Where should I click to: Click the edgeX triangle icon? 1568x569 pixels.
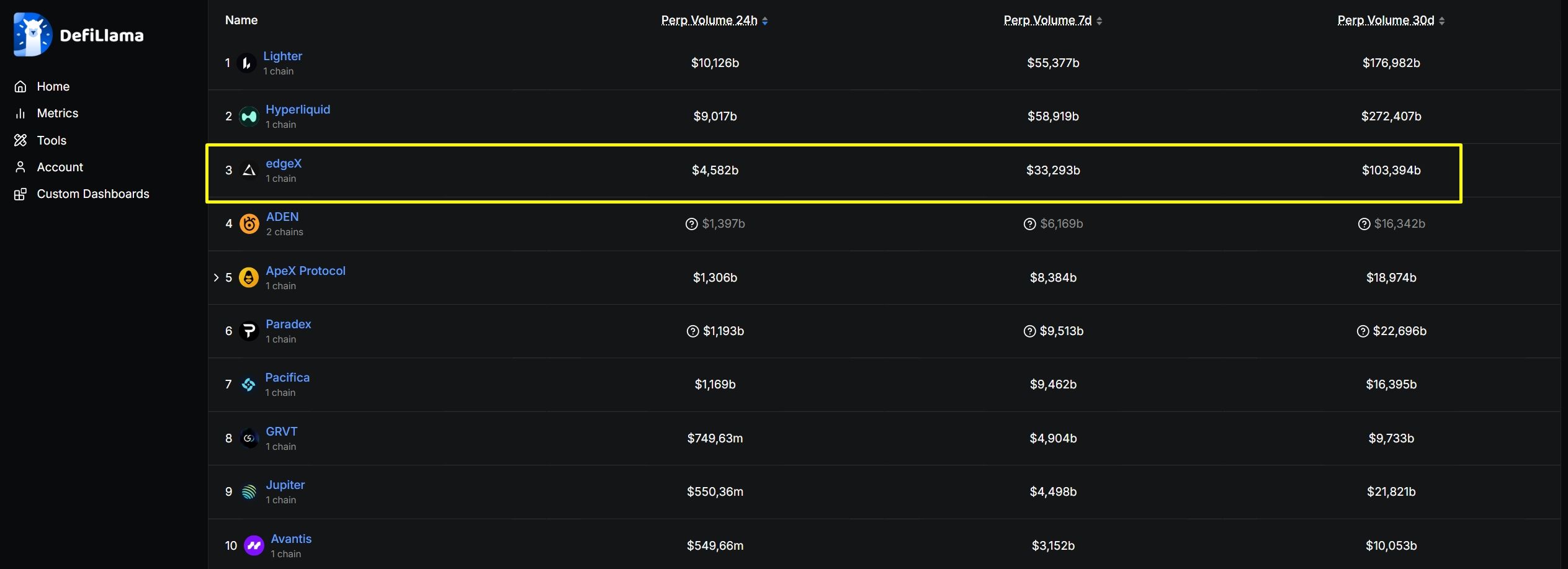[x=249, y=171]
